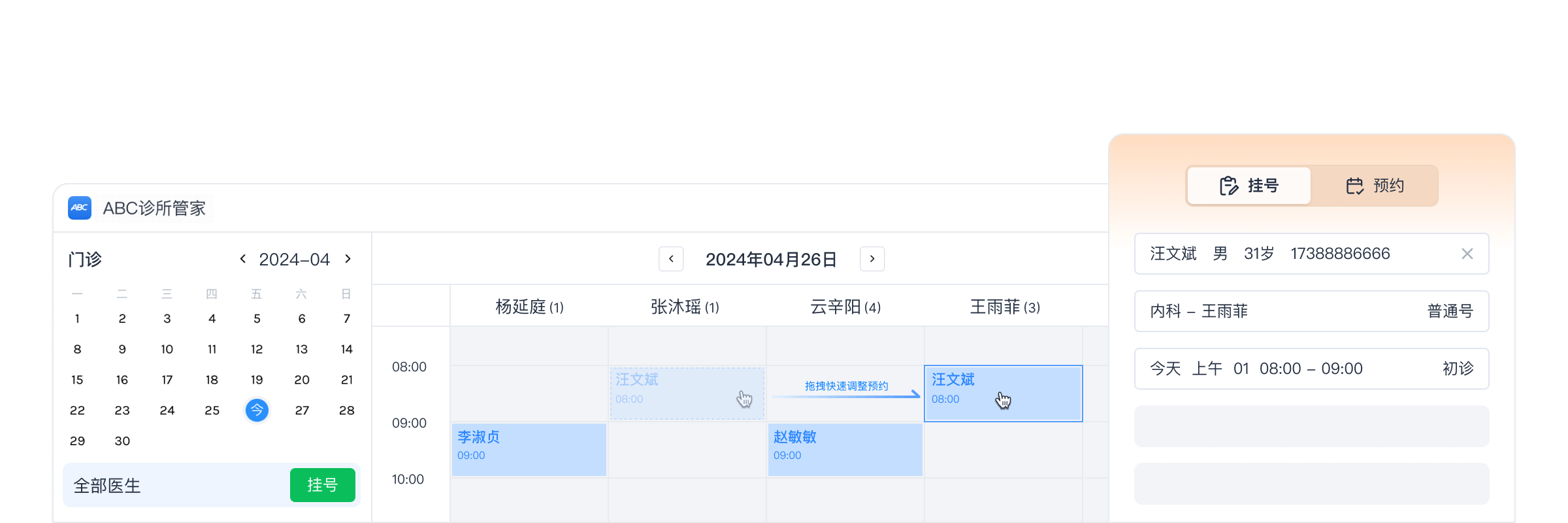Show previous day's schedule
Screen dimensions: 1568x523
671,259
